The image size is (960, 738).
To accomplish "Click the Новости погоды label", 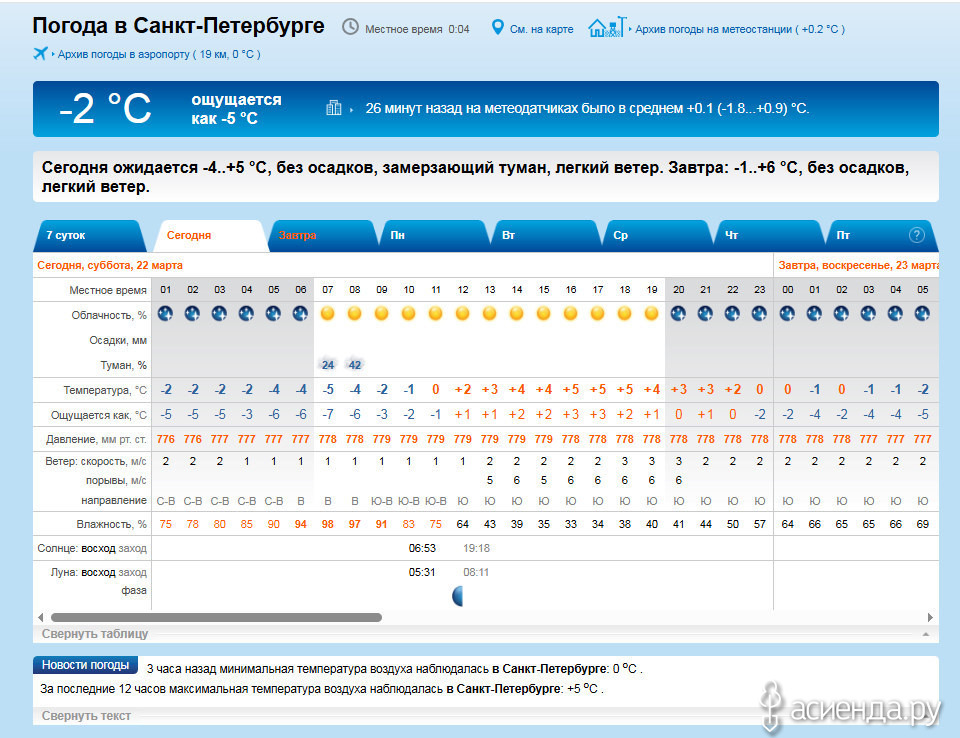I will click(x=85, y=665).
